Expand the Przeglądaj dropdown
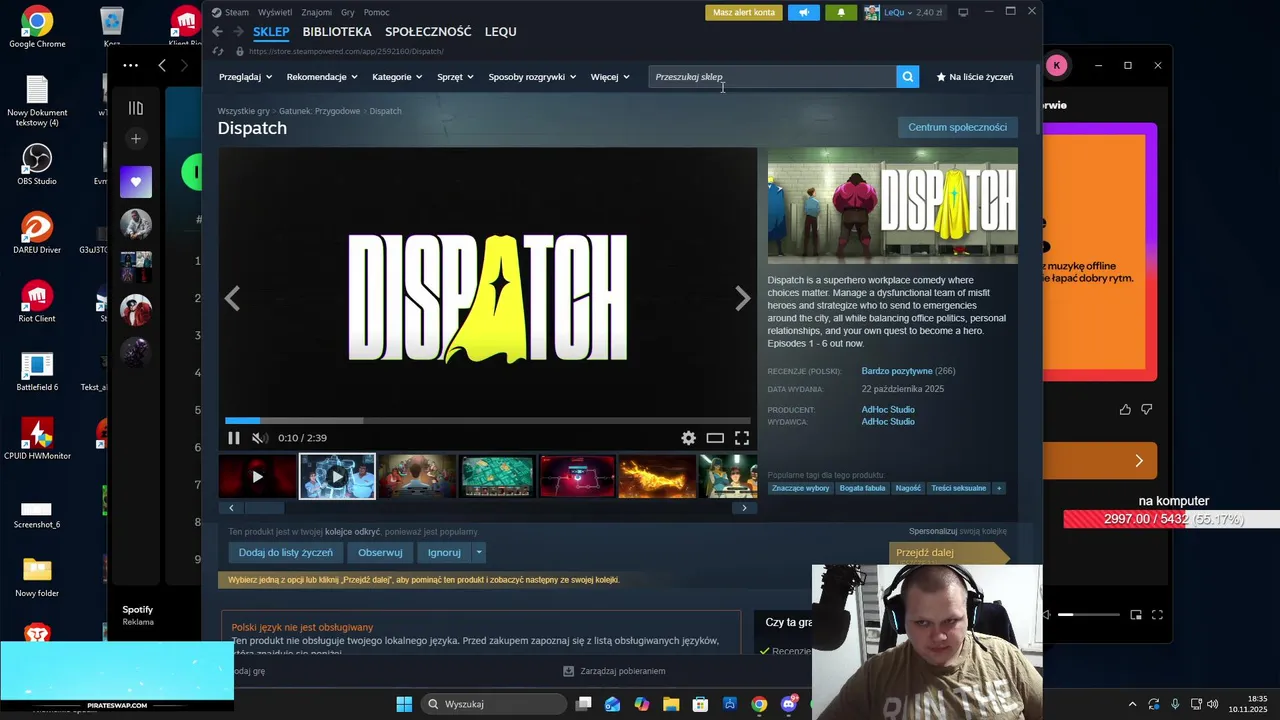Viewport: 1280px width, 720px height. point(245,77)
